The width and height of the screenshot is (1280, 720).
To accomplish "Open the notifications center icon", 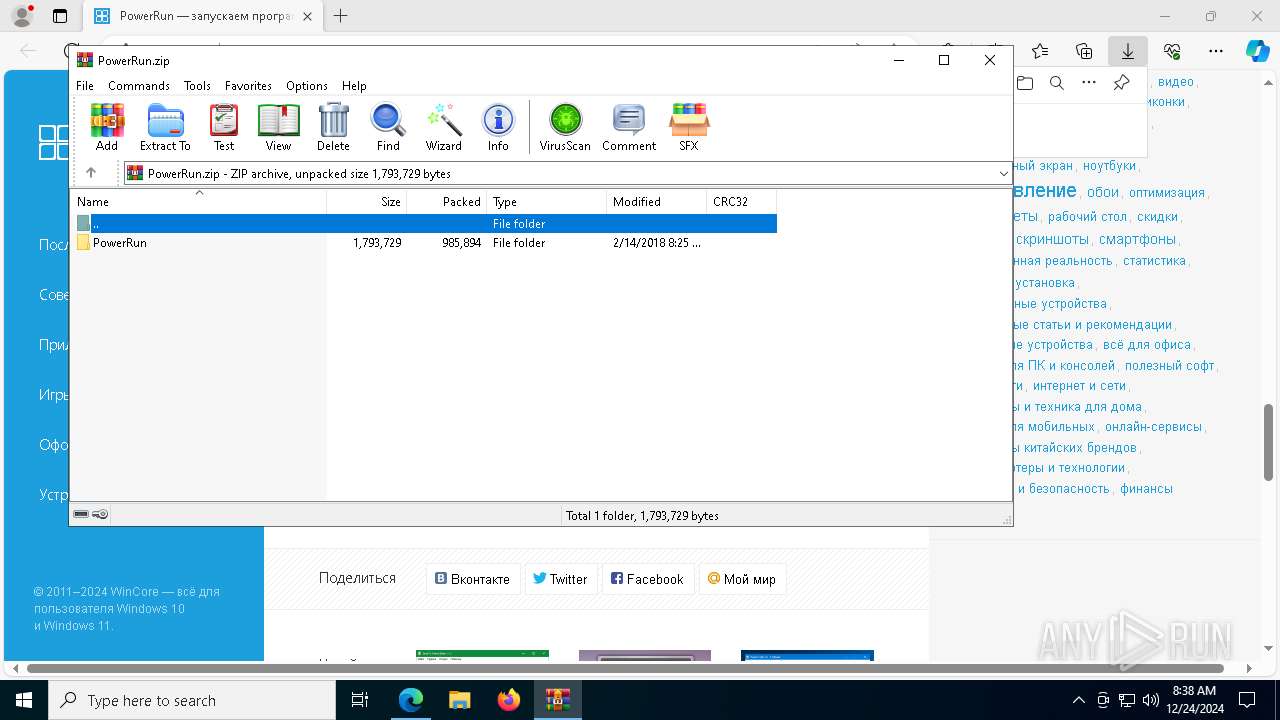I will tap(1247, 700).
